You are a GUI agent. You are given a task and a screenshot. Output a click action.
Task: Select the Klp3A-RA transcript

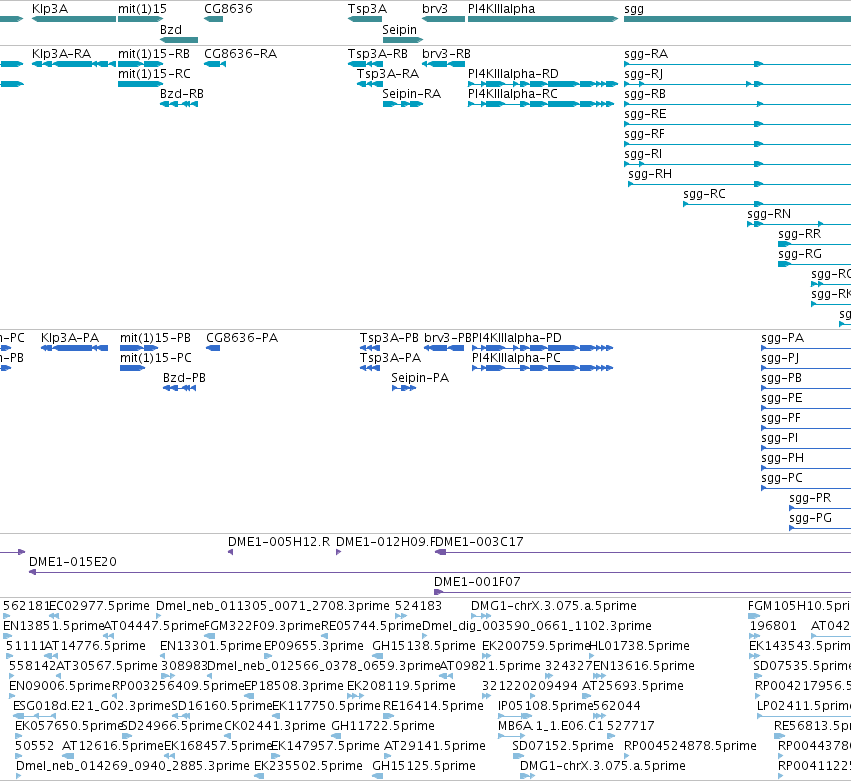74,64
